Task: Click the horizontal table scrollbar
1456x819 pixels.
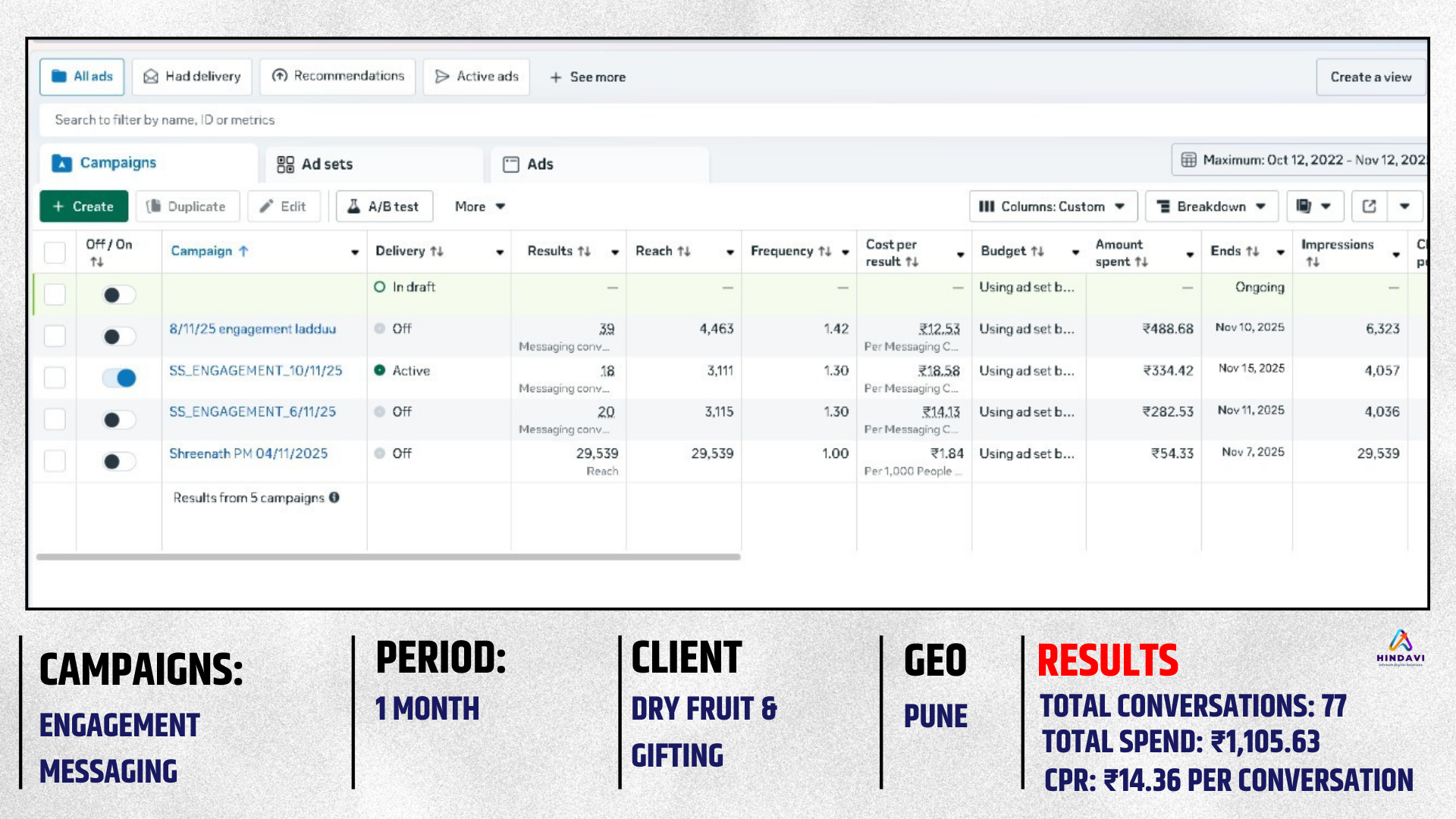Action: 388,557
